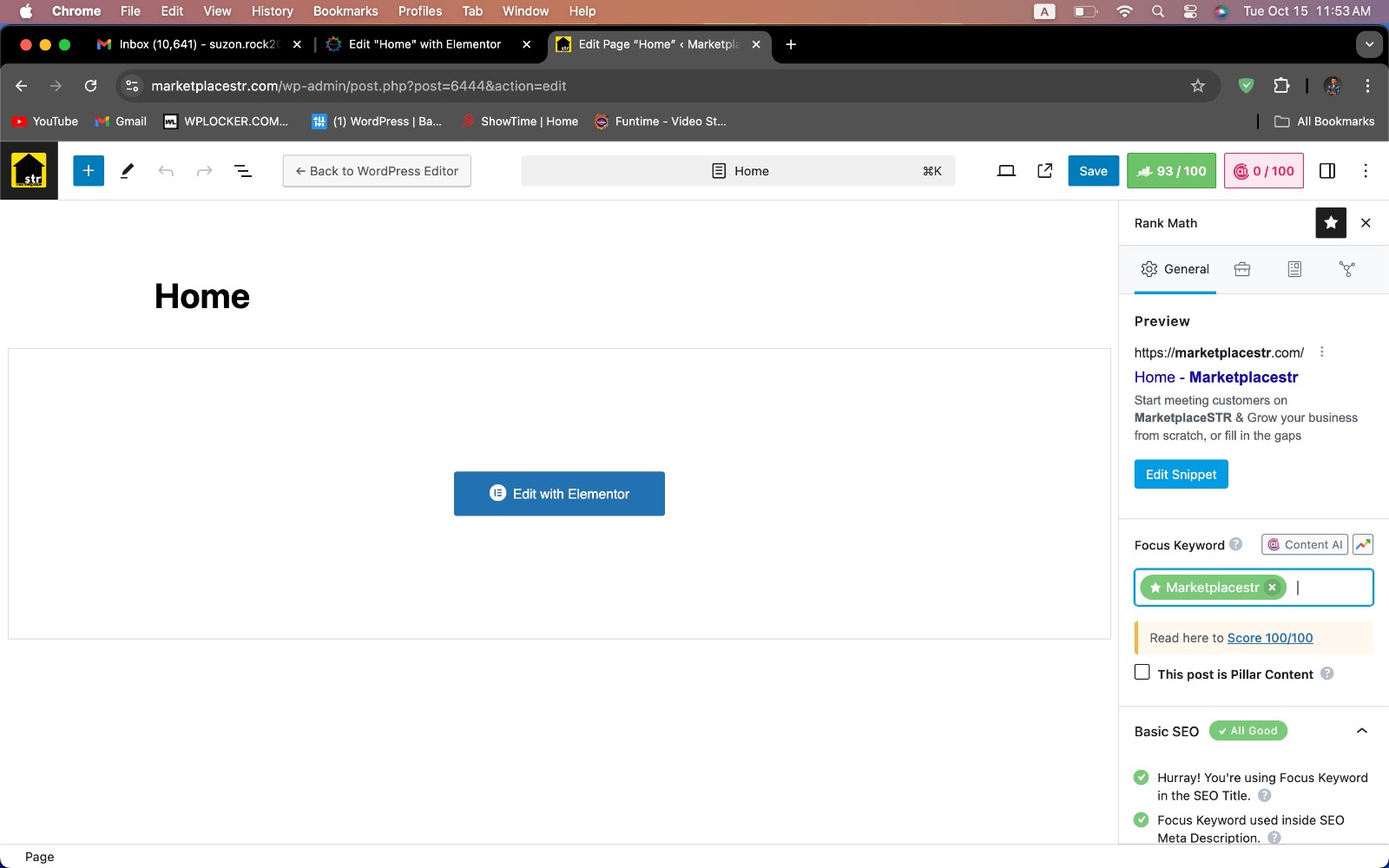
Task: Click the Google Trends icon
Action: pos(1363,545)
